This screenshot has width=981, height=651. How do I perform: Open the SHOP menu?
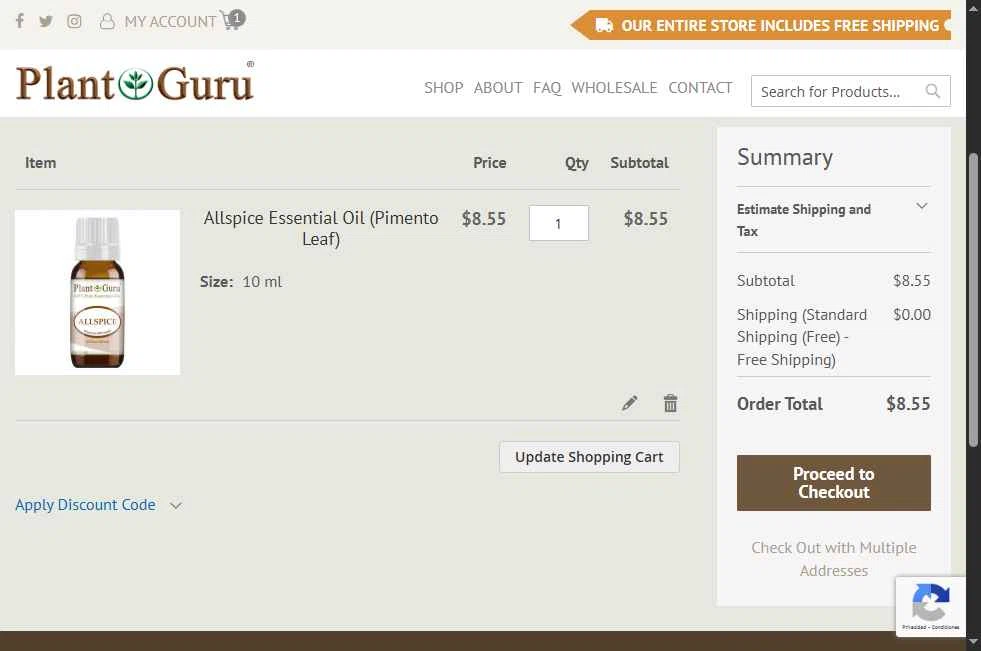pyautogui.click(x=444, y=88)
